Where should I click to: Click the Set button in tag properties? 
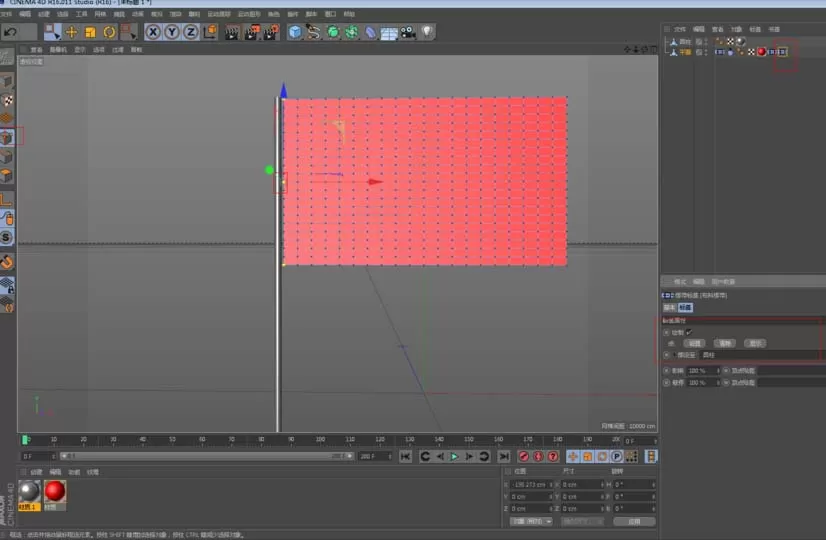point(694,343)
